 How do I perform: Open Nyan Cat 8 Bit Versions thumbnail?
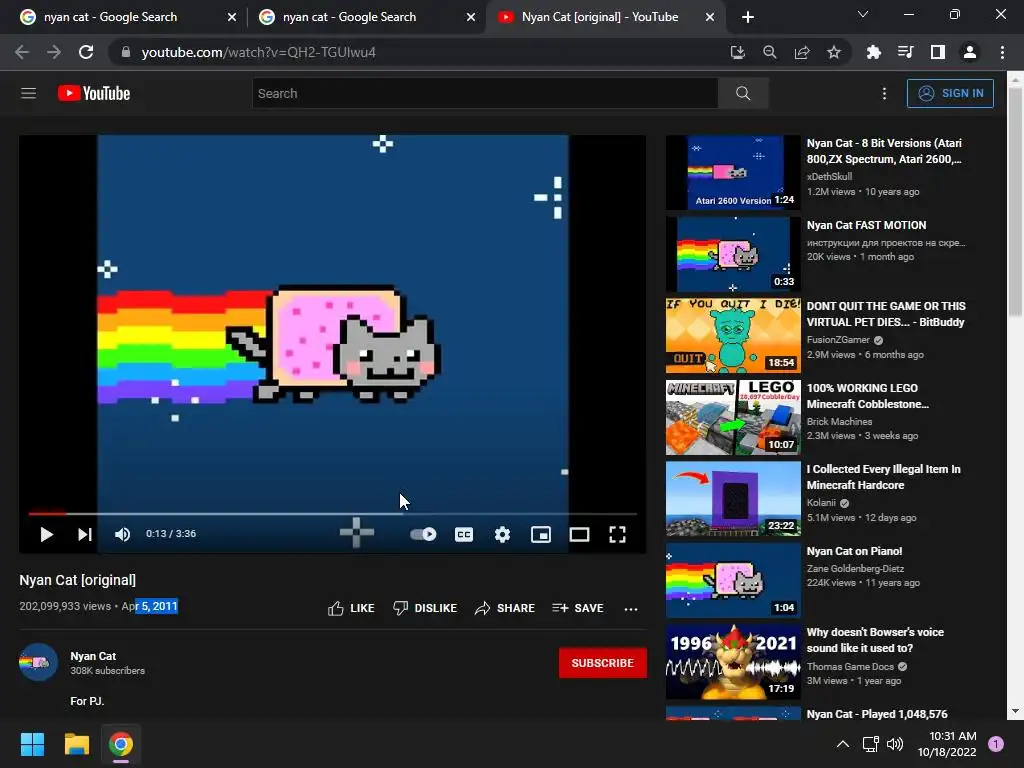click(733, 172)
